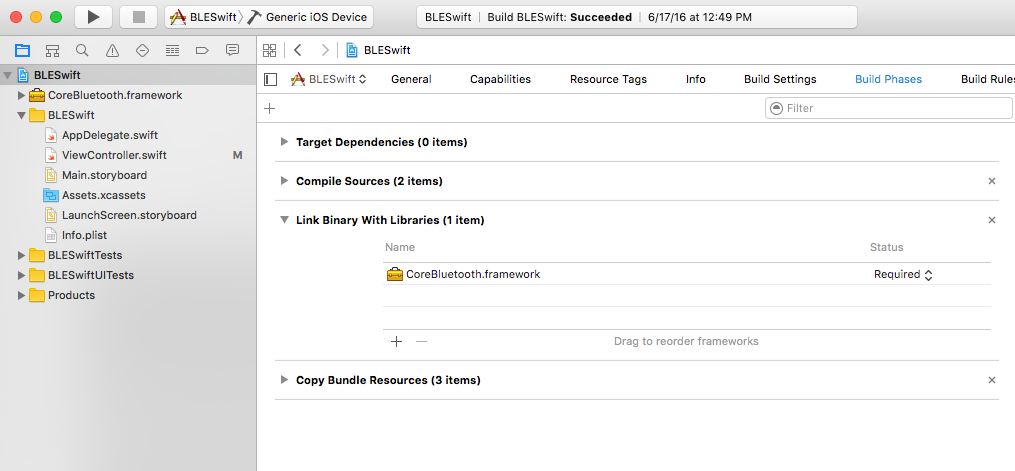Switch to the Build Rules tab
Viewport: 1015px width, 471px height.
[x=988, y=80]
